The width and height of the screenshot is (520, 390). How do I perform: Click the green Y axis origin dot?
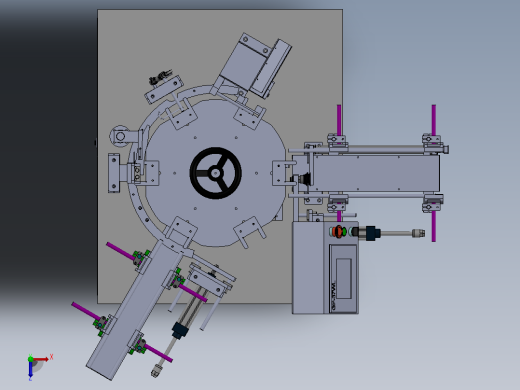tap(30, 359)
